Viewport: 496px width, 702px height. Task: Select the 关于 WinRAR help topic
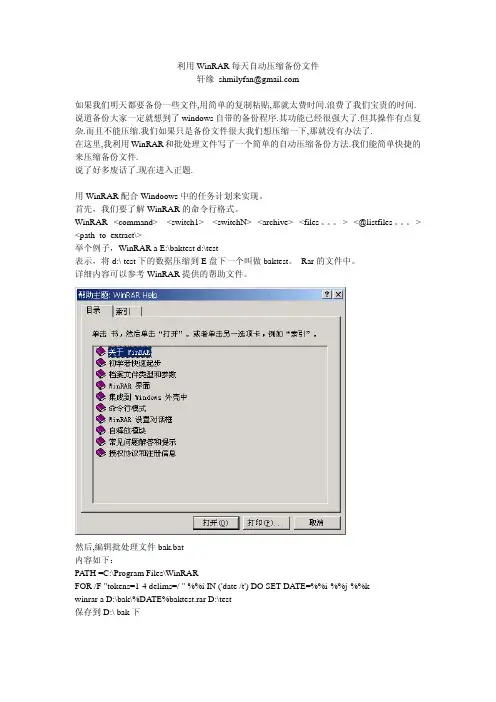pyautogui.click(x=129, y=352)
